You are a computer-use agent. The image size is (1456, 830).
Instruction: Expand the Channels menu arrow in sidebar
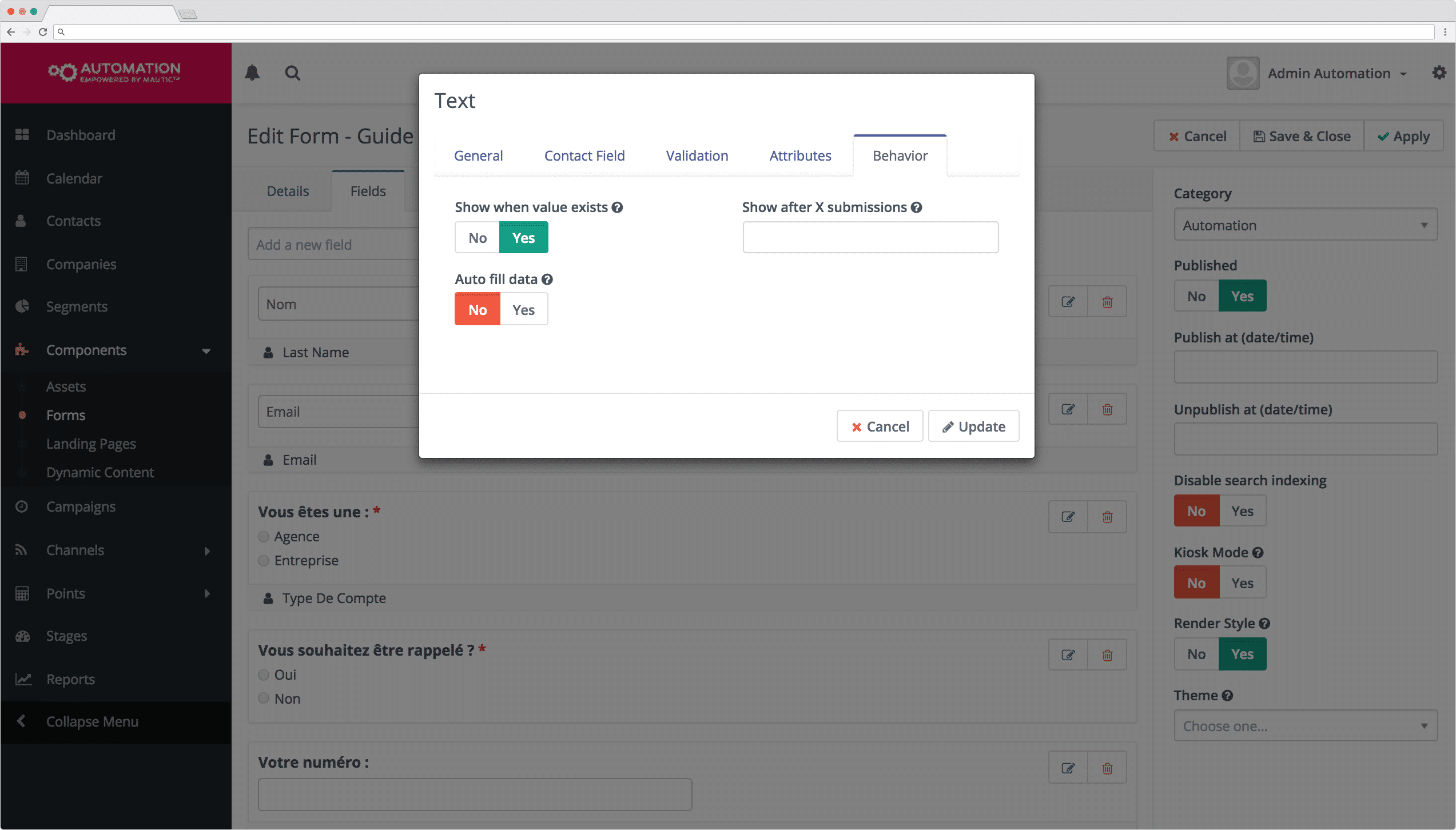[207, 550]
